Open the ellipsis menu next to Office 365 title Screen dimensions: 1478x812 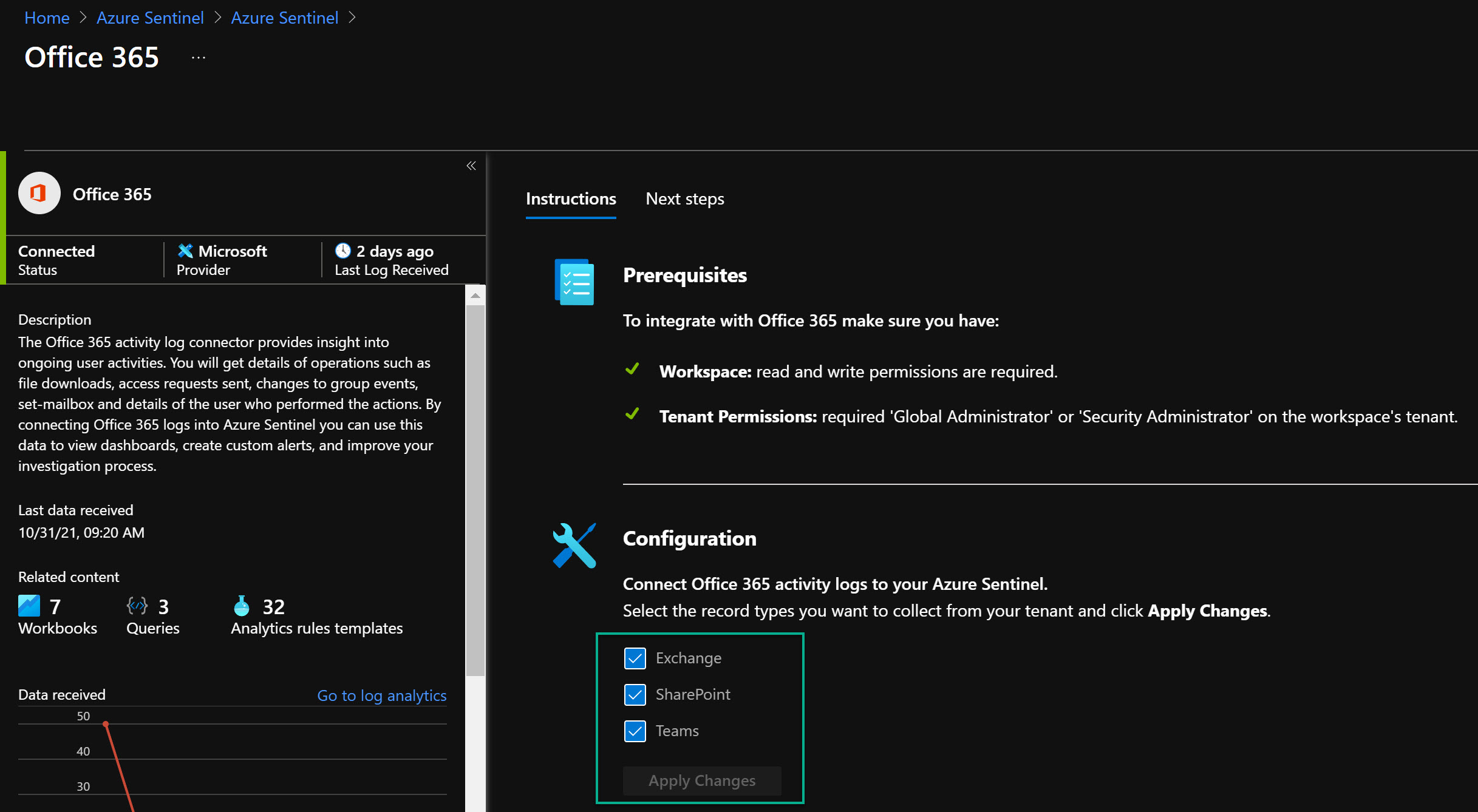point(199,58)
